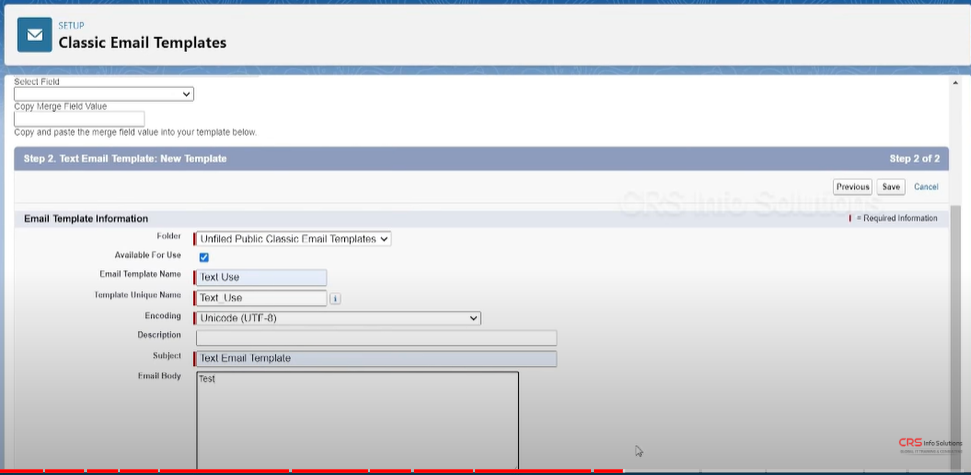Click the Classic Email Templates page title
Image resolution: width=971 pixels, height=475 pixels.
142,43
